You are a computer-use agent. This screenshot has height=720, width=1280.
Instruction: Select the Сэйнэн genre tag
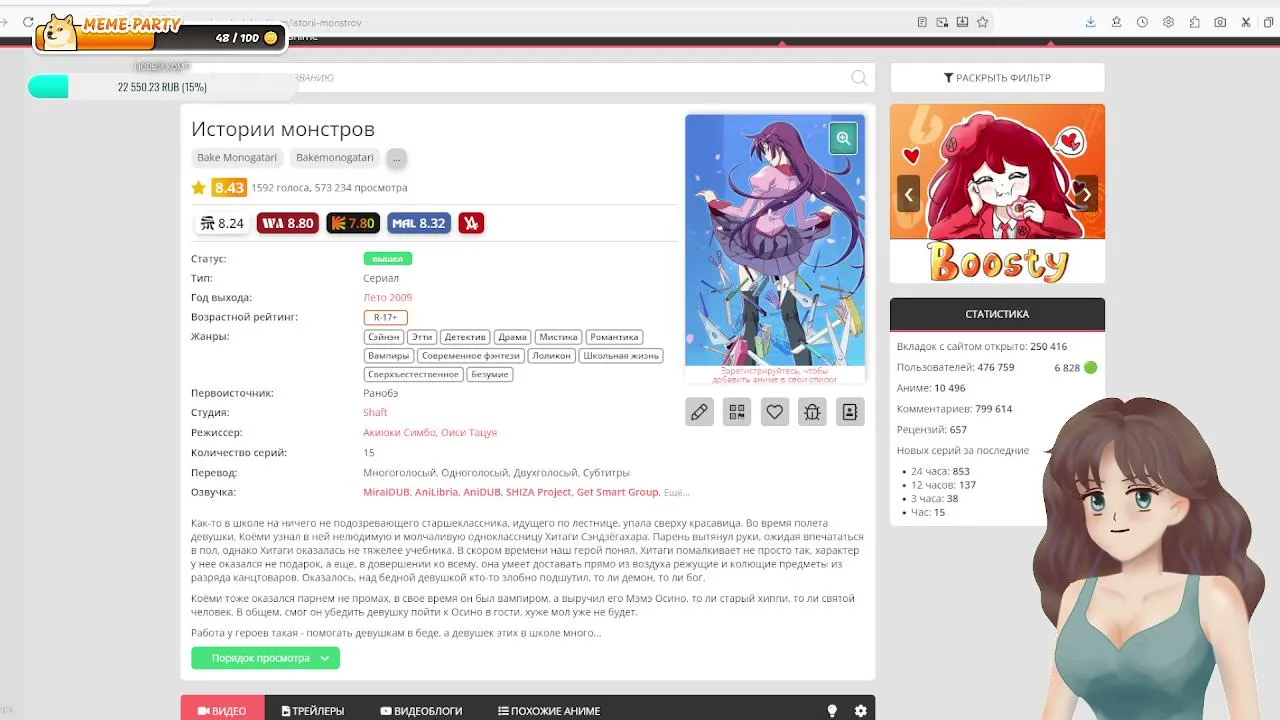(x=384, y=337)
